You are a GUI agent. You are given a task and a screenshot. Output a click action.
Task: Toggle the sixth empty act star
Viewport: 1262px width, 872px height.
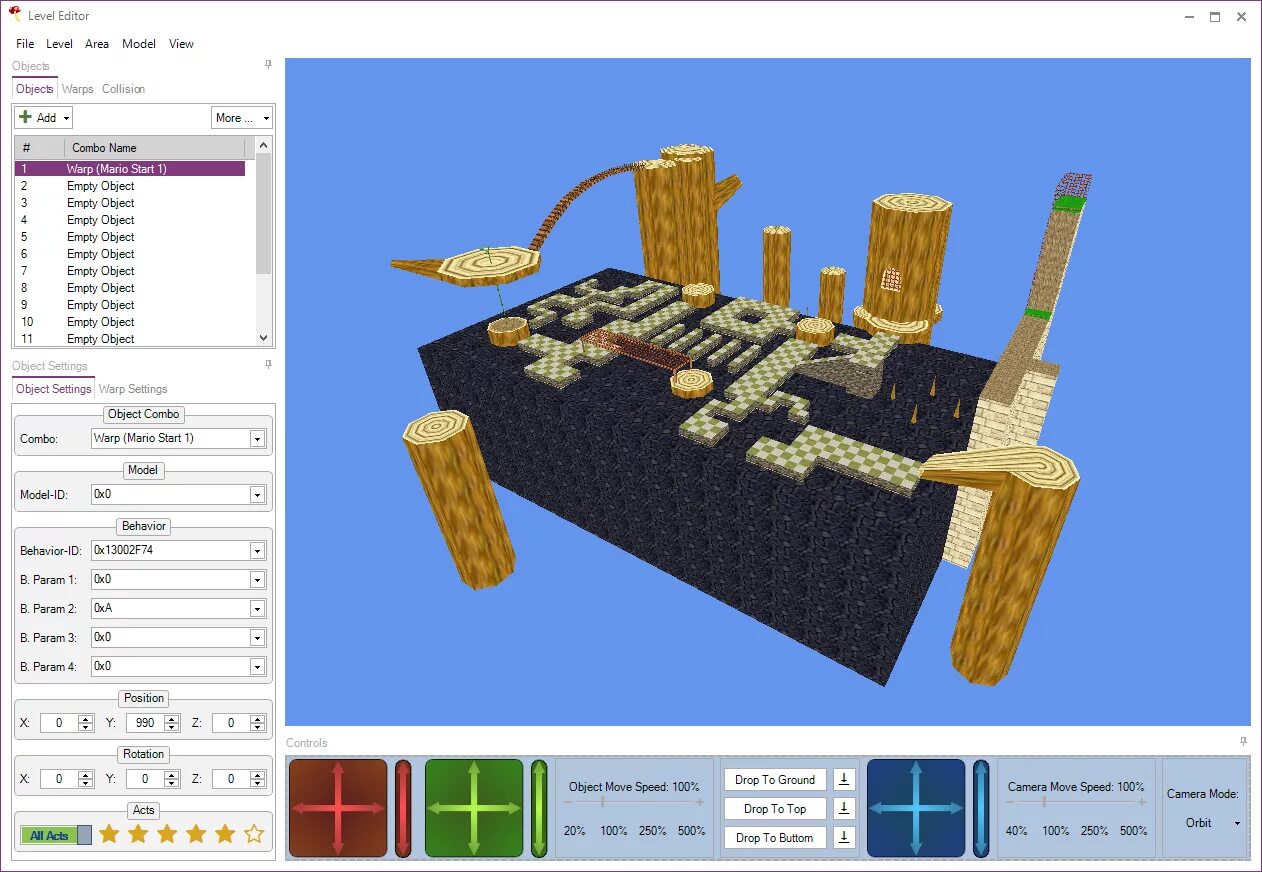[254, 833]
